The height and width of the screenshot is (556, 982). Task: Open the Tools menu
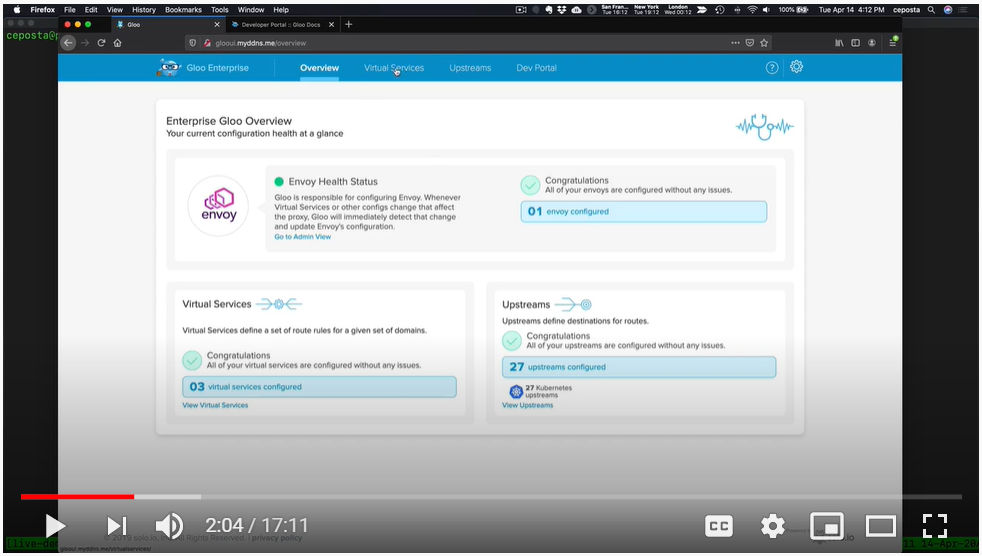[220, 9]
